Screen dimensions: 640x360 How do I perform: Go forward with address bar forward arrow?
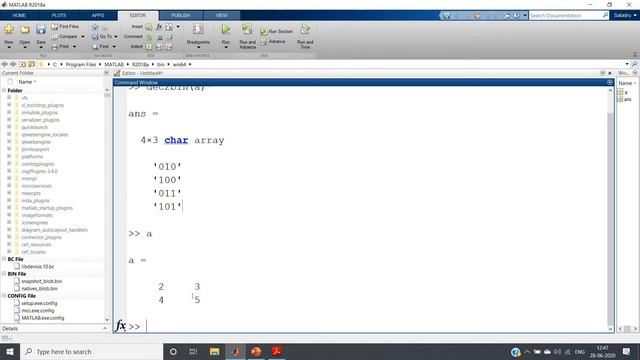click(x=13, y=64)
